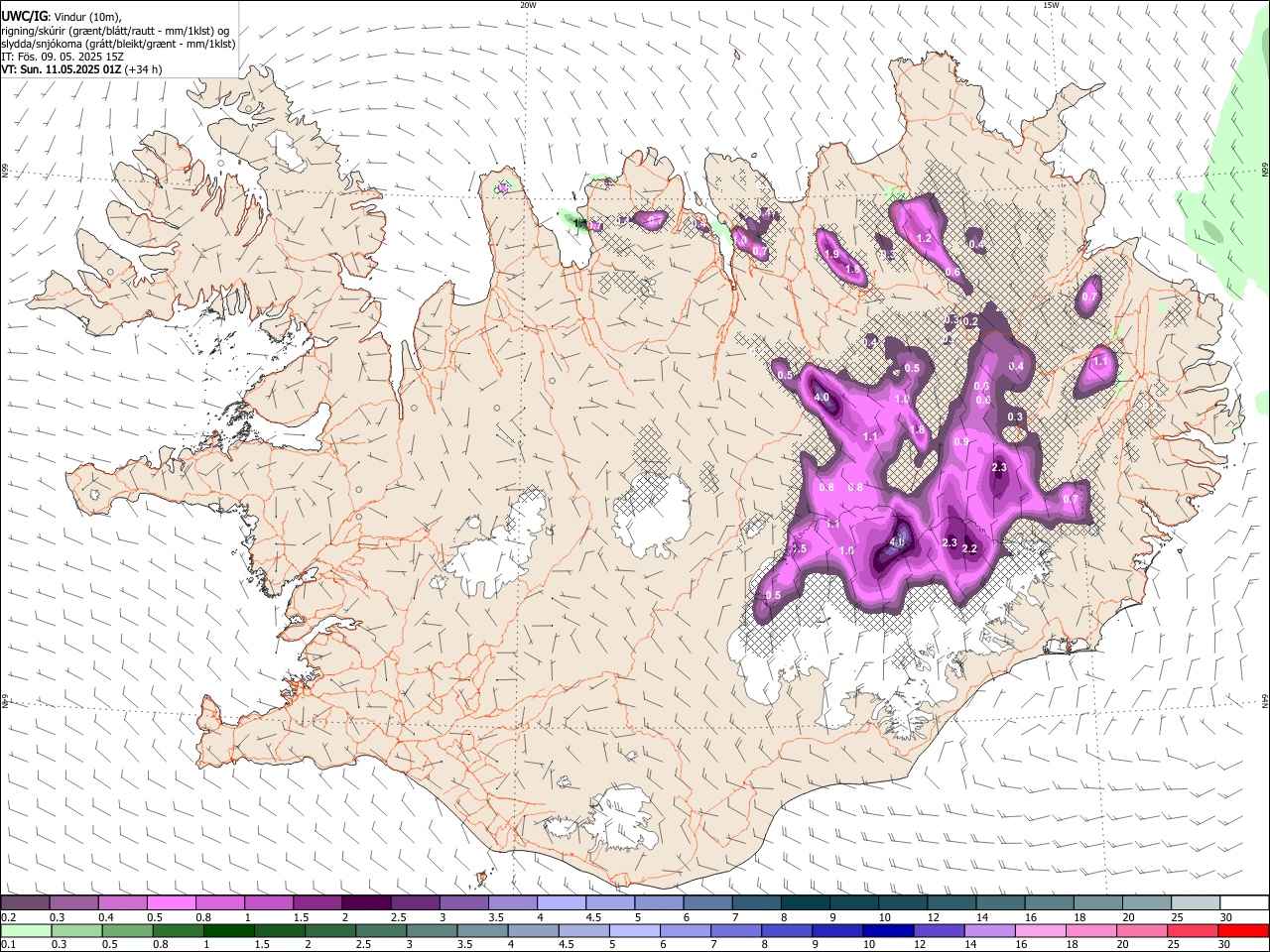Click the '0.1' label under lower legend
Viewport: 1270px width, 952px height.
(x=7, y=945)
